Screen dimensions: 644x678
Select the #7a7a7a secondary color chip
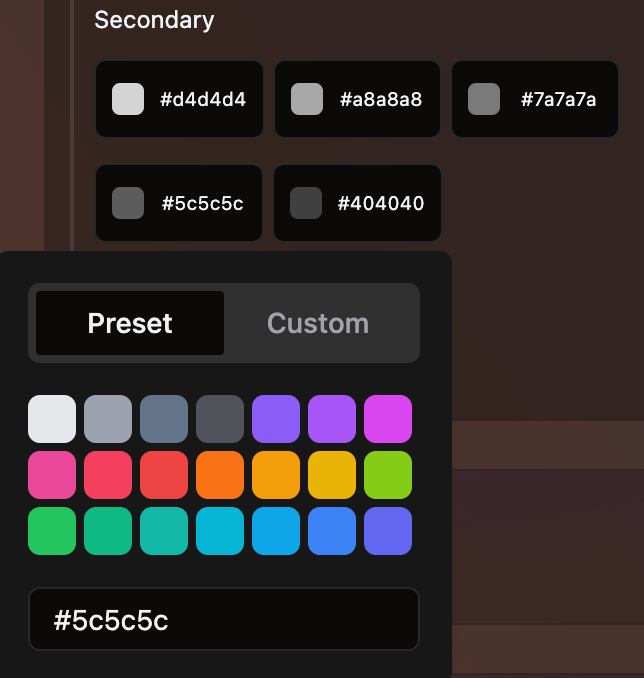click(535, 99)
